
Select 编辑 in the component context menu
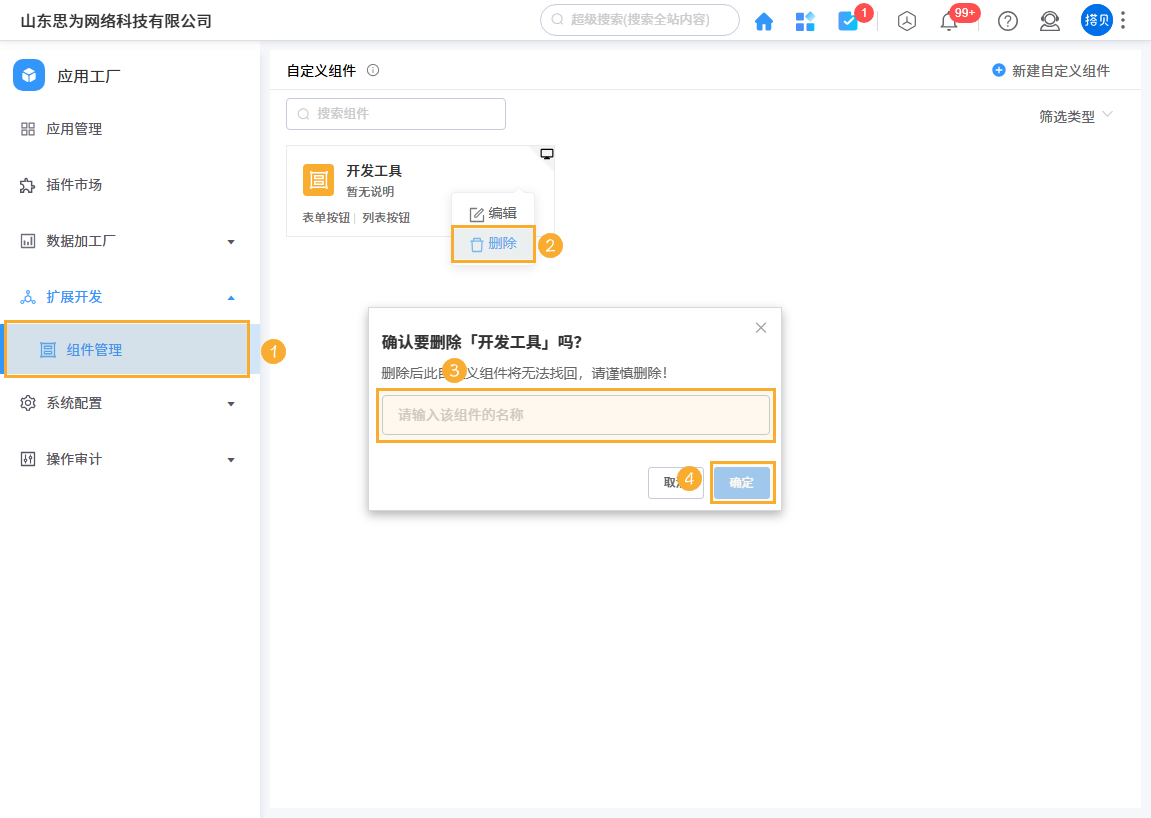pyautogui.click(x=492, y=209)
